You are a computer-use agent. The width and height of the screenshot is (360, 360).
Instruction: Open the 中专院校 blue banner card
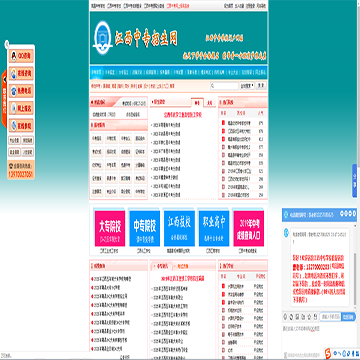[145, 228]
